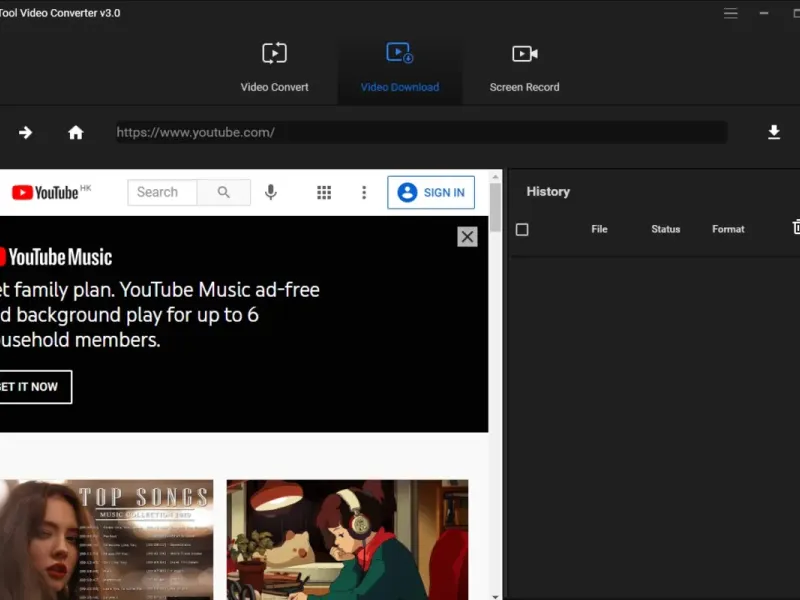Activate YouTube voice search microphone

pos(270,193)
